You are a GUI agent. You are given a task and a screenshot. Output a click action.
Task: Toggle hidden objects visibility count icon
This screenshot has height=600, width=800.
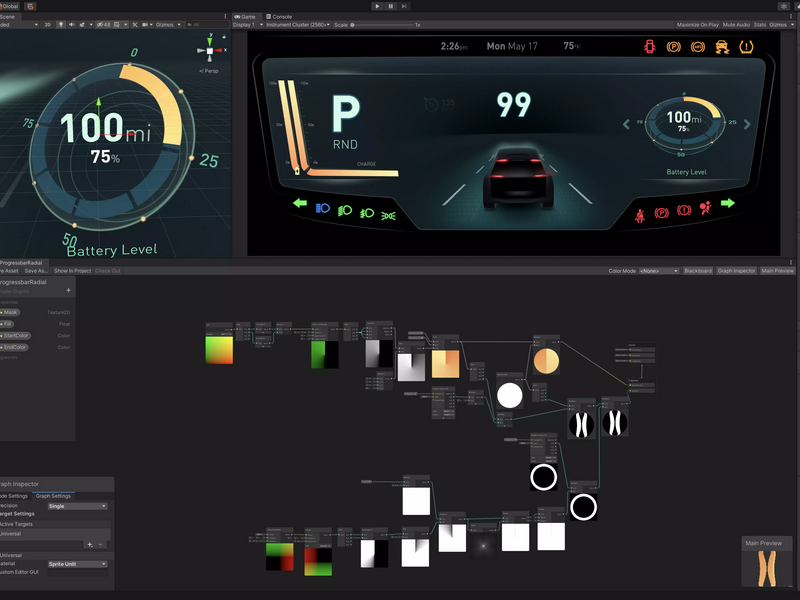pyautogui.click(x=104, y=24)
